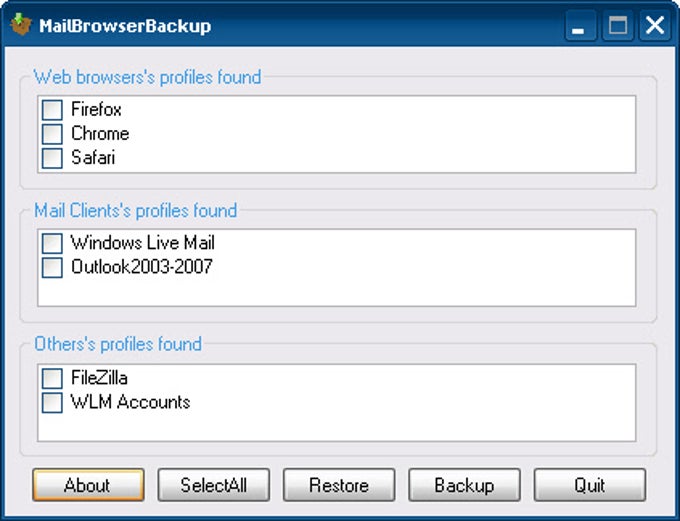Viewport: 680px width, 521px height.
Task: Select the Firefox list entry text
Action: tap(96, 109)
